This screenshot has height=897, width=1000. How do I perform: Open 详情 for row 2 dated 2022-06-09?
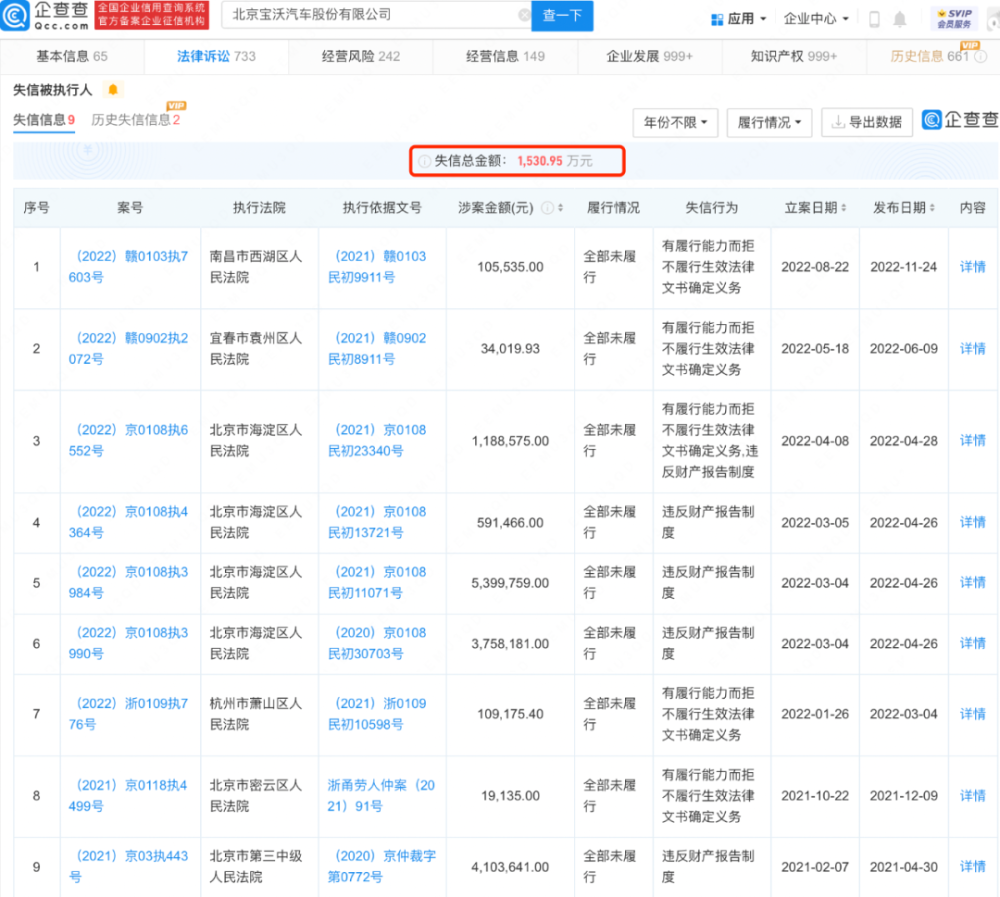[x=973, y=348]
